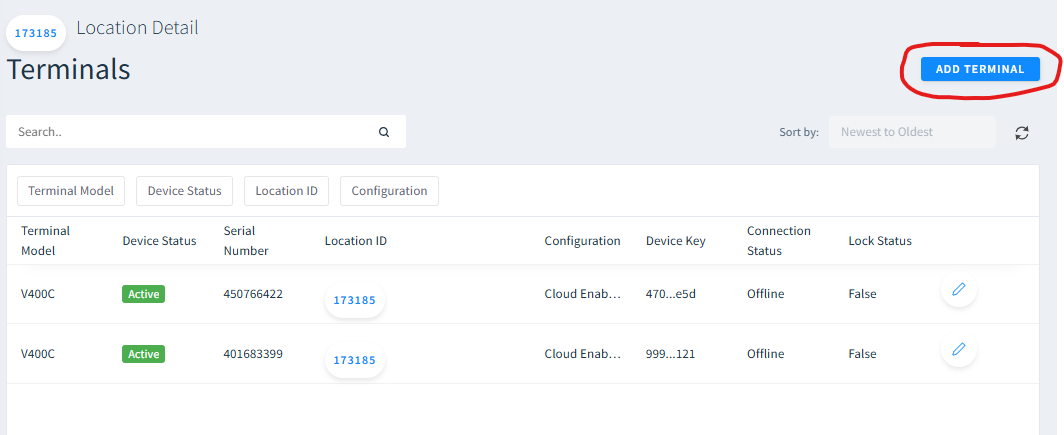Image resolution: width=1064 pixels, height=435 pixels.
Task: Click the Active badge in the 401683399 row
Action: [x=143, y=354]
